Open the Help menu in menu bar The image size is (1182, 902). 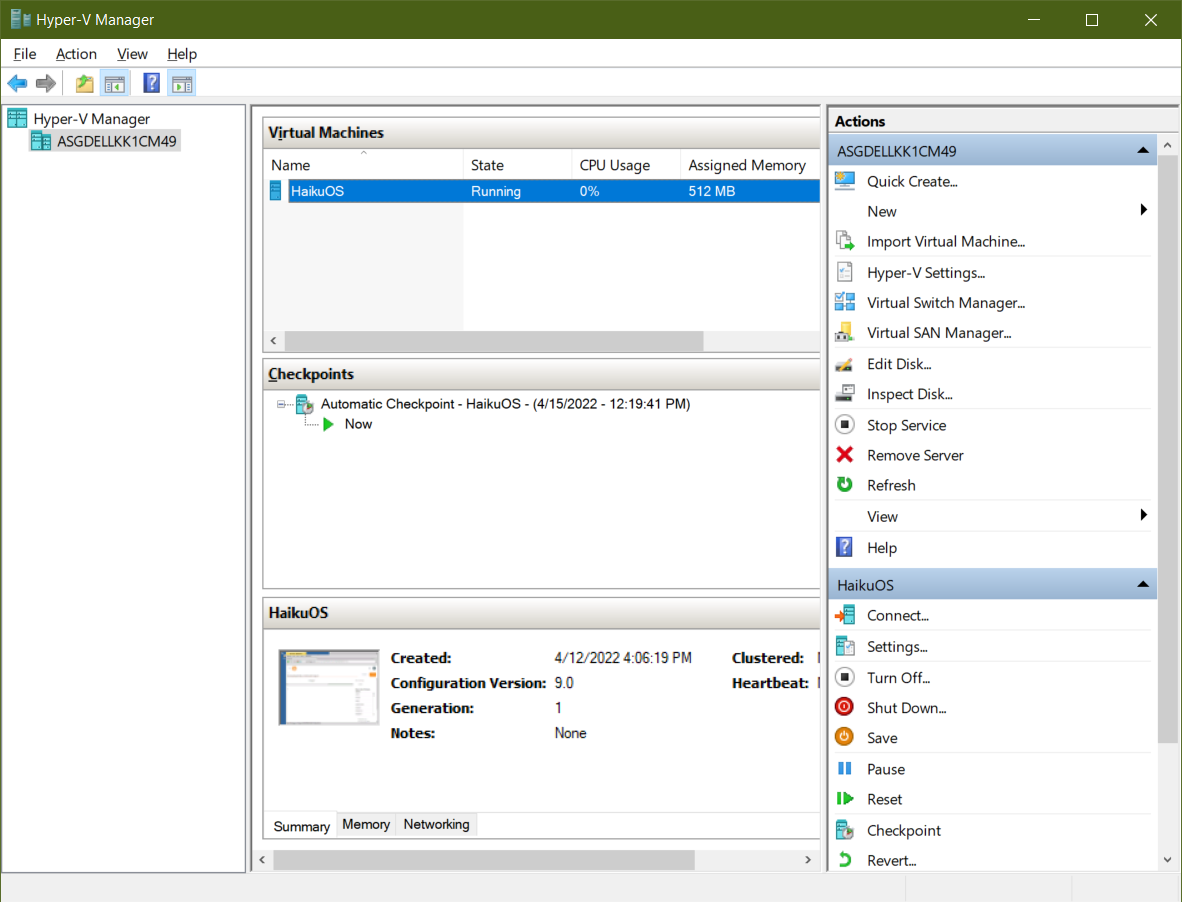(182, 54)
